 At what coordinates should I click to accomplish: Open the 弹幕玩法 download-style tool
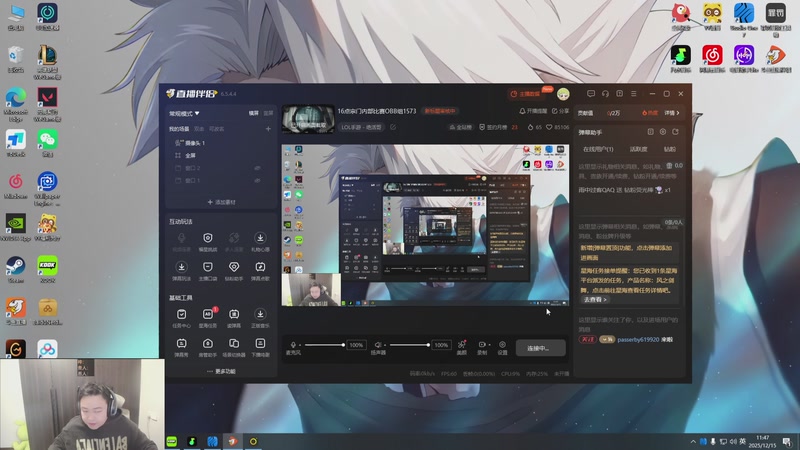181,271
